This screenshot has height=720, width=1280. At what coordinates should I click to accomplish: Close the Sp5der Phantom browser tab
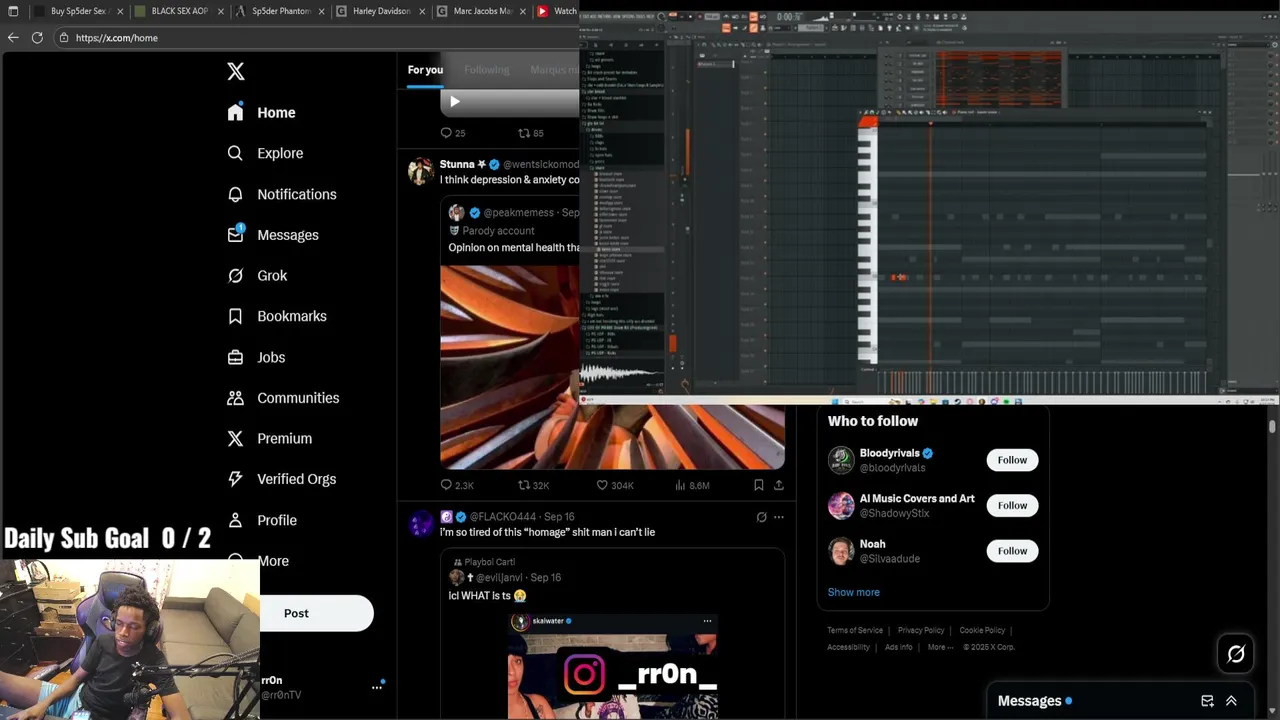tap(321, 11)
